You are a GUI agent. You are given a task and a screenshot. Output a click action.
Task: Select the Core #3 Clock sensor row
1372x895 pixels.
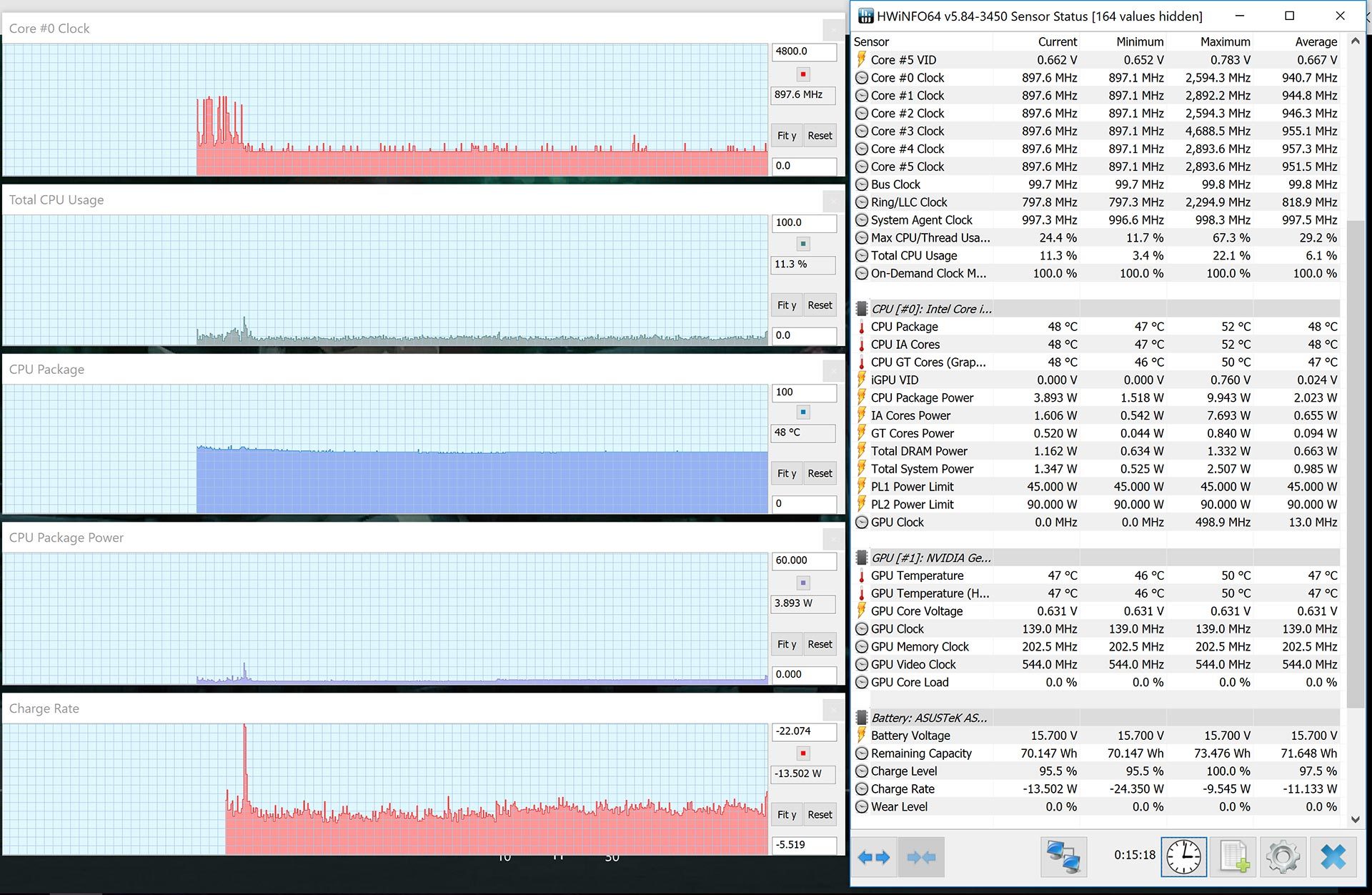tap(1096, 132)
